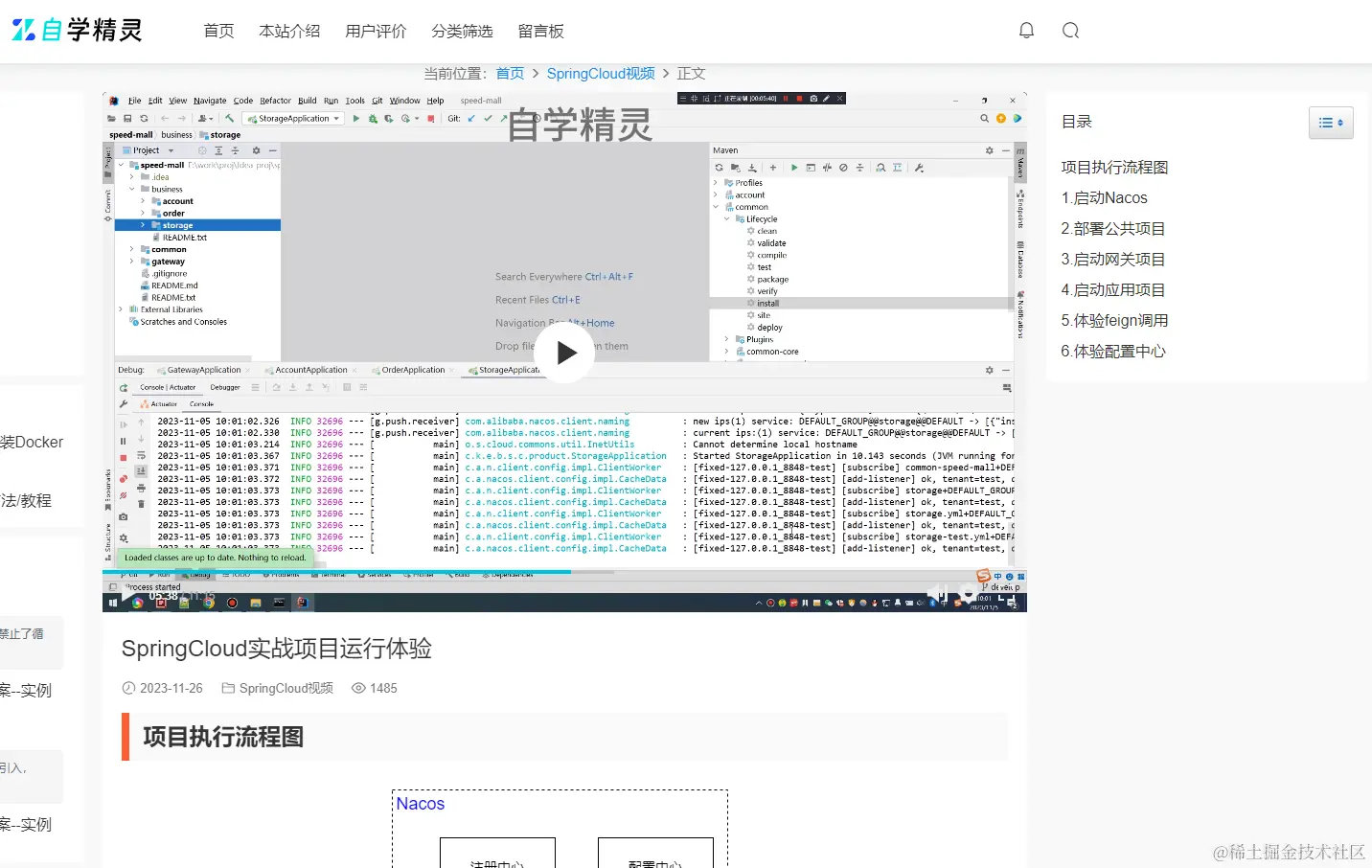Jump to 5.体验feign调用 section
Screen dimensions: 1372x868
click(x=1114, y=320)
